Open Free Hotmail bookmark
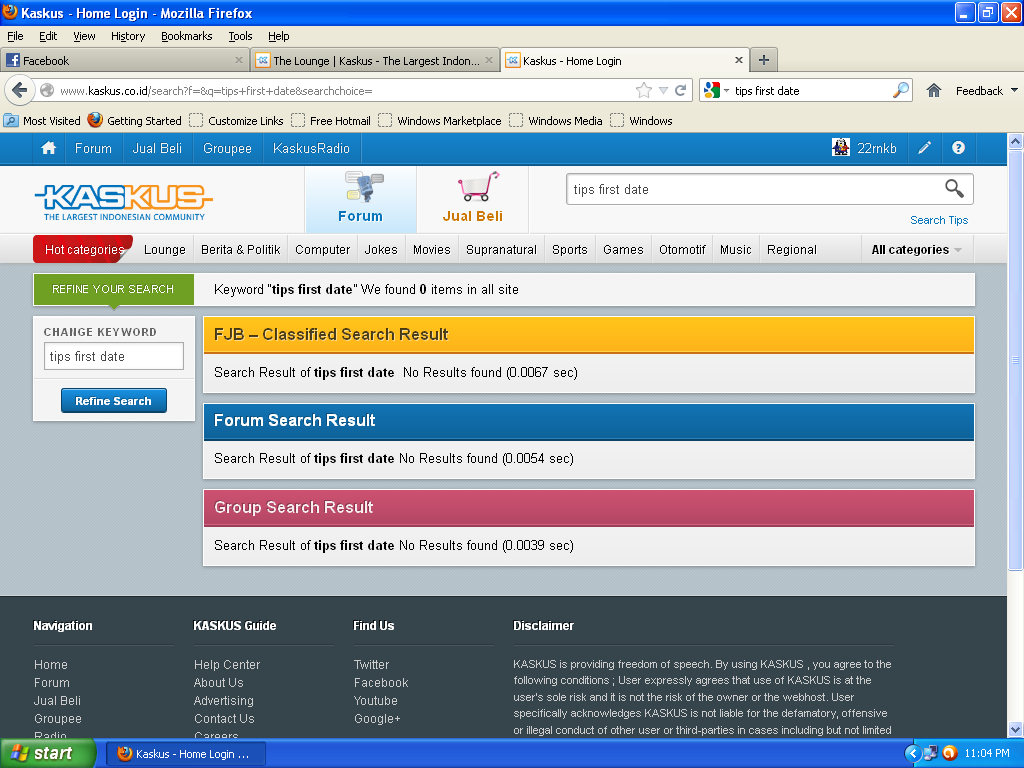The width and height of the screenshot is (1024, 768). click(x=332, y=121)
